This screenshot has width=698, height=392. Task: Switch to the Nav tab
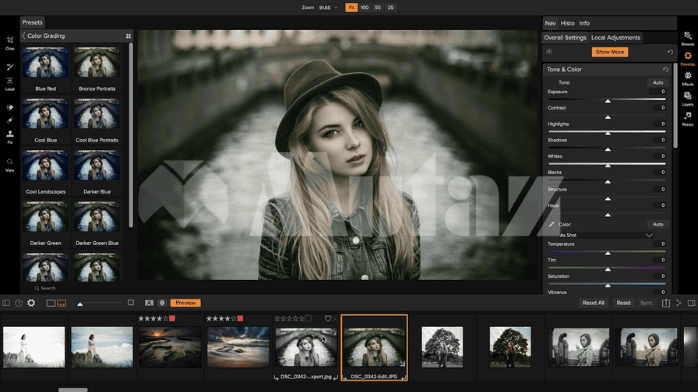tap(550, 23)
